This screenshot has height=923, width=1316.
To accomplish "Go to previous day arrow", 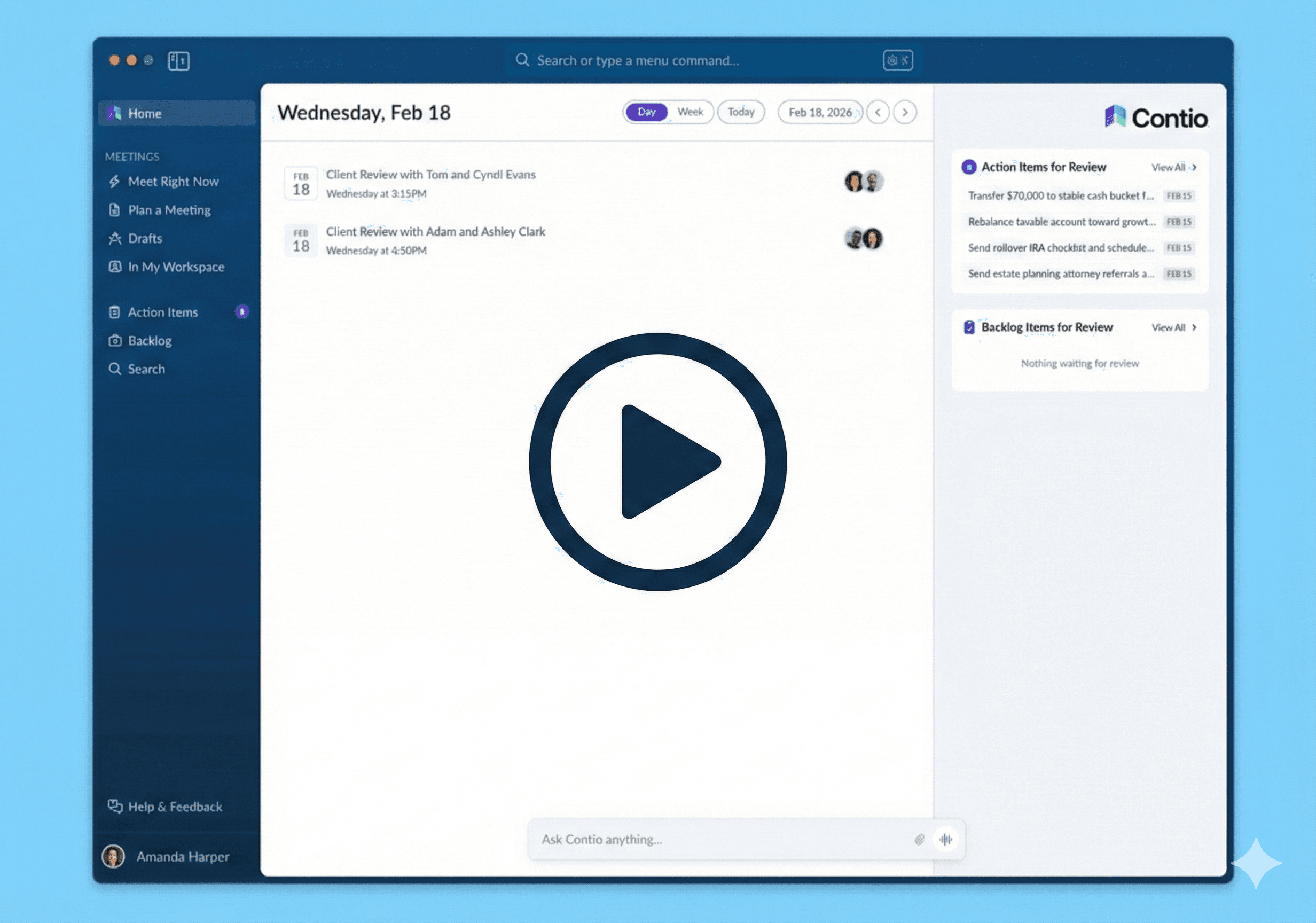I will (878, 112).
